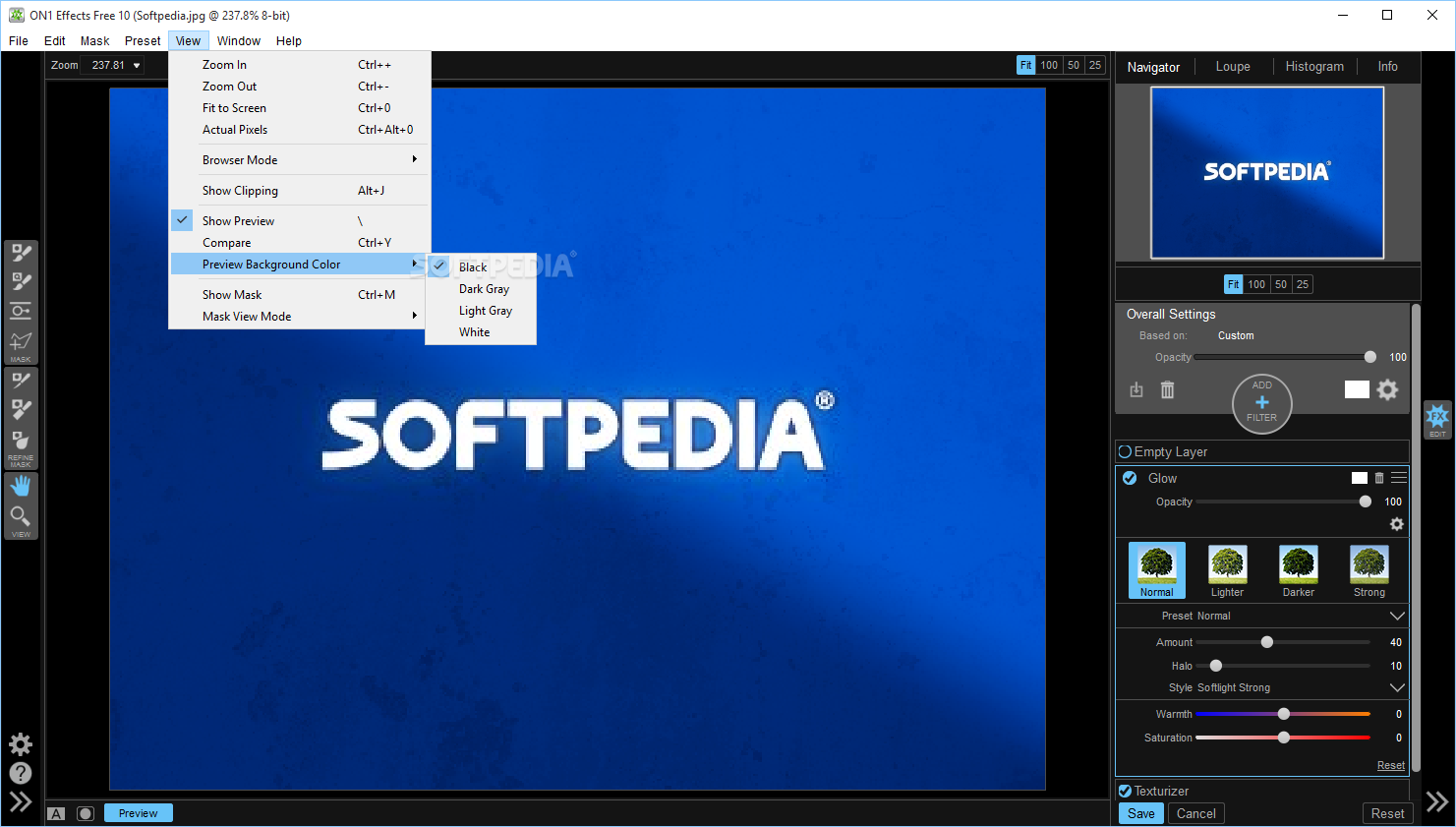
Task: Open the File menu
Action: pos(19,41)
